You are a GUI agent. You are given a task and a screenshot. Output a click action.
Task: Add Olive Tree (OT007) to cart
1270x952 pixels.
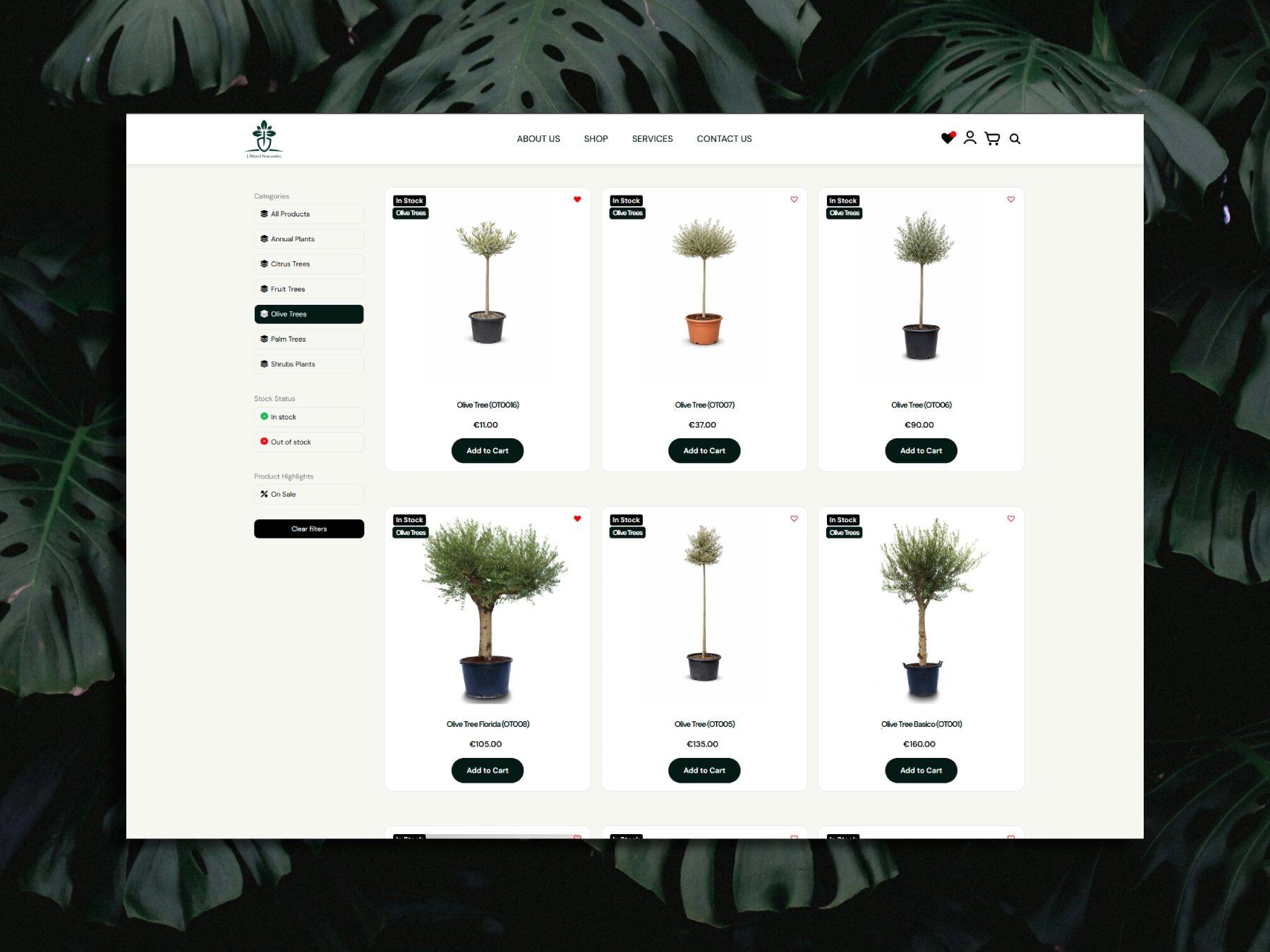point(704,451)
